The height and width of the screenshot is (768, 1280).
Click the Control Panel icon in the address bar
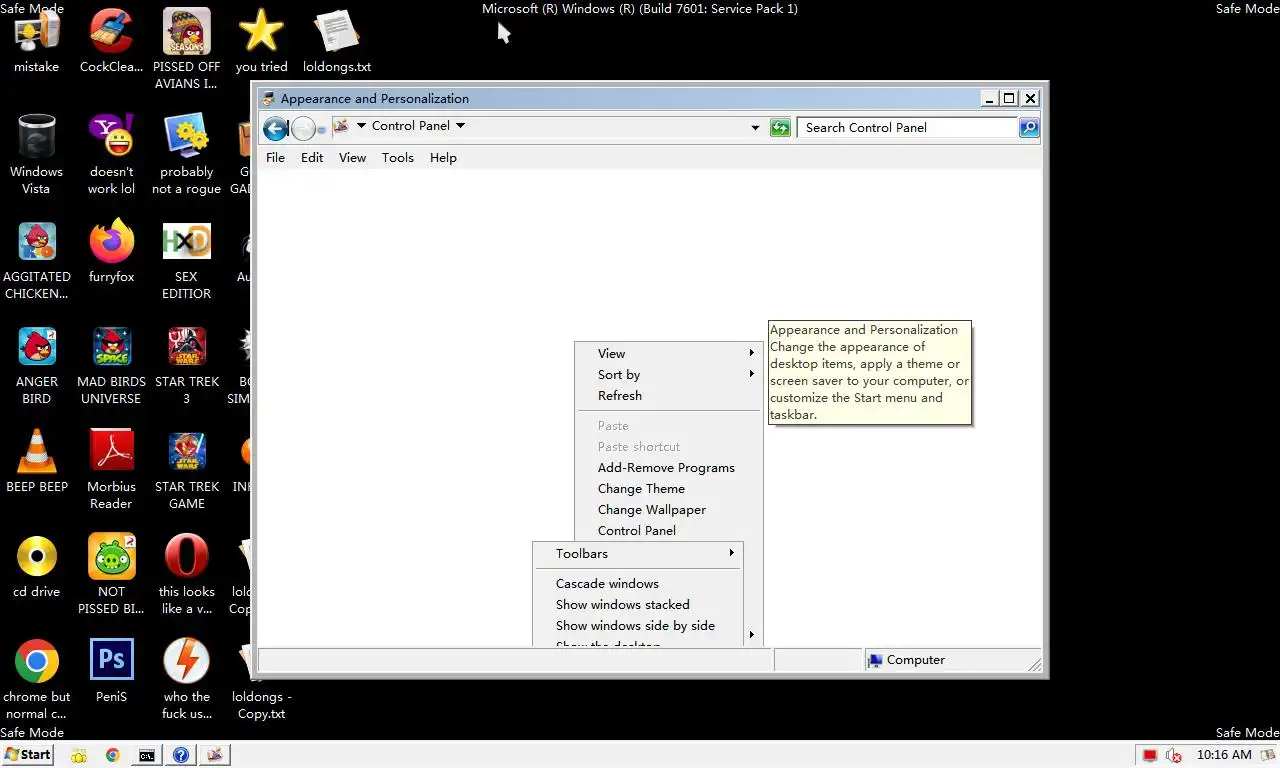340,126
